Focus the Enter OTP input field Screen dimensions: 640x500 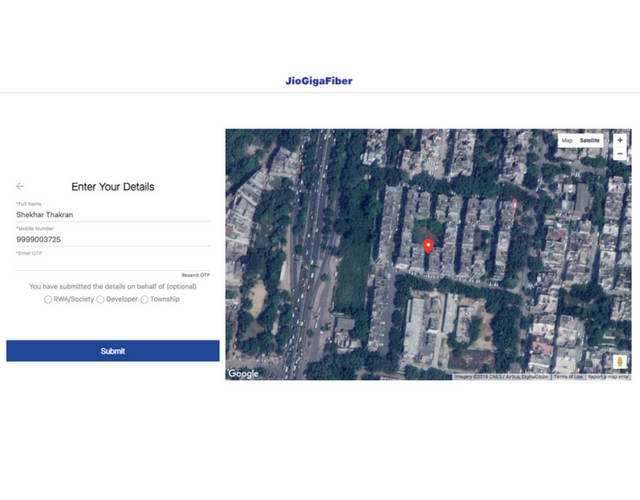pos(113,264)
